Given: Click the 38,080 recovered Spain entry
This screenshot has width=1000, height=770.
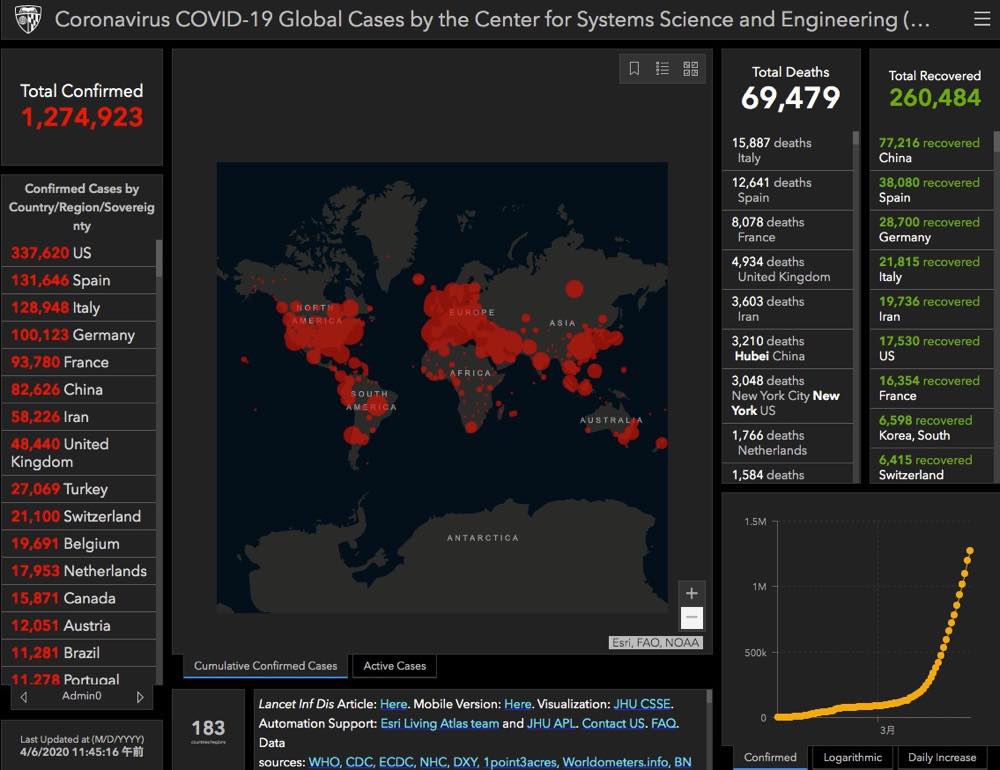Looking at the screenshot, I should (x=932, y=190).
